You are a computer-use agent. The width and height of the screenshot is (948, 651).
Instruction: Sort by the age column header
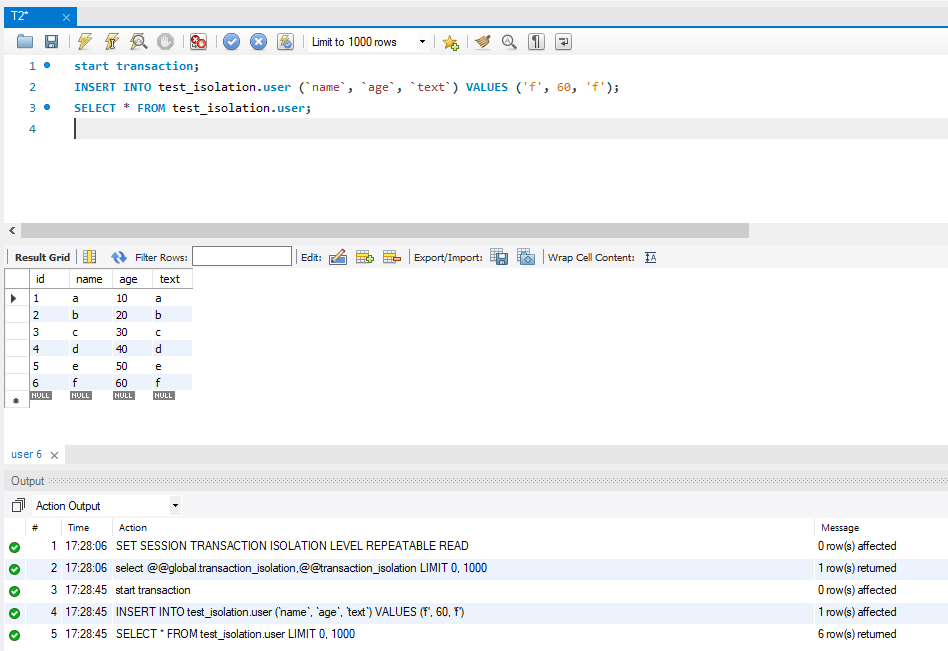[131, 279]
